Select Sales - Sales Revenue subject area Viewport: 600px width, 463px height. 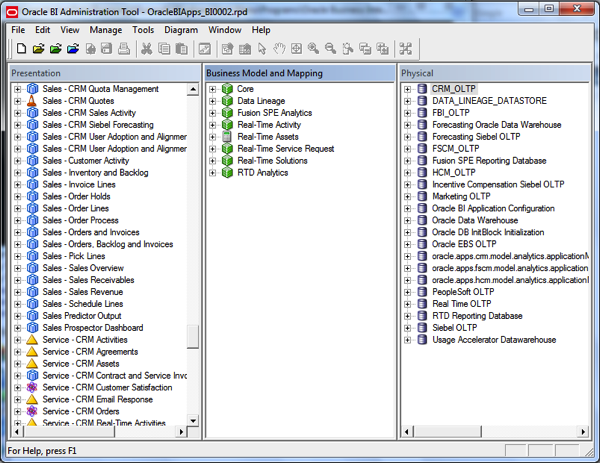83,292
